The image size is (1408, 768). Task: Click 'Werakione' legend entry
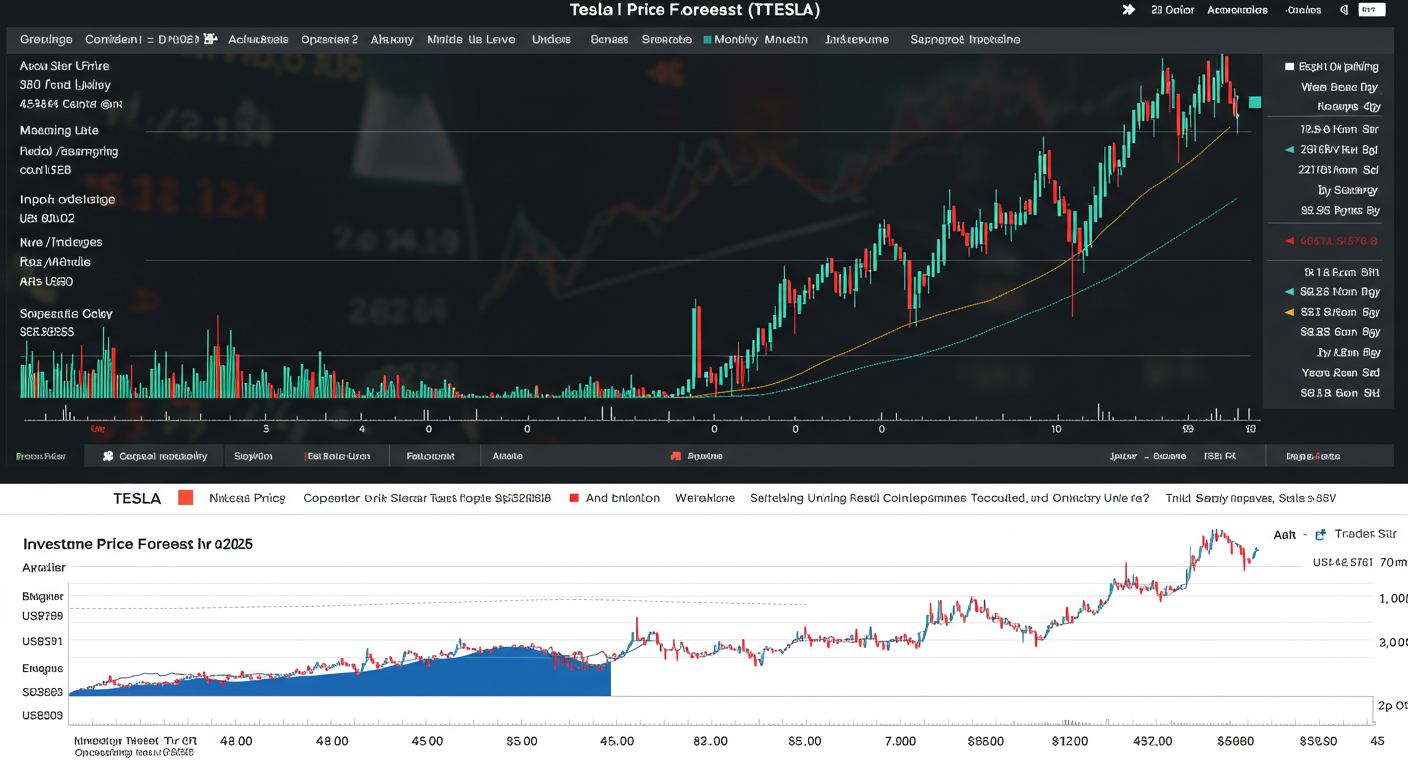coord(705,497)
